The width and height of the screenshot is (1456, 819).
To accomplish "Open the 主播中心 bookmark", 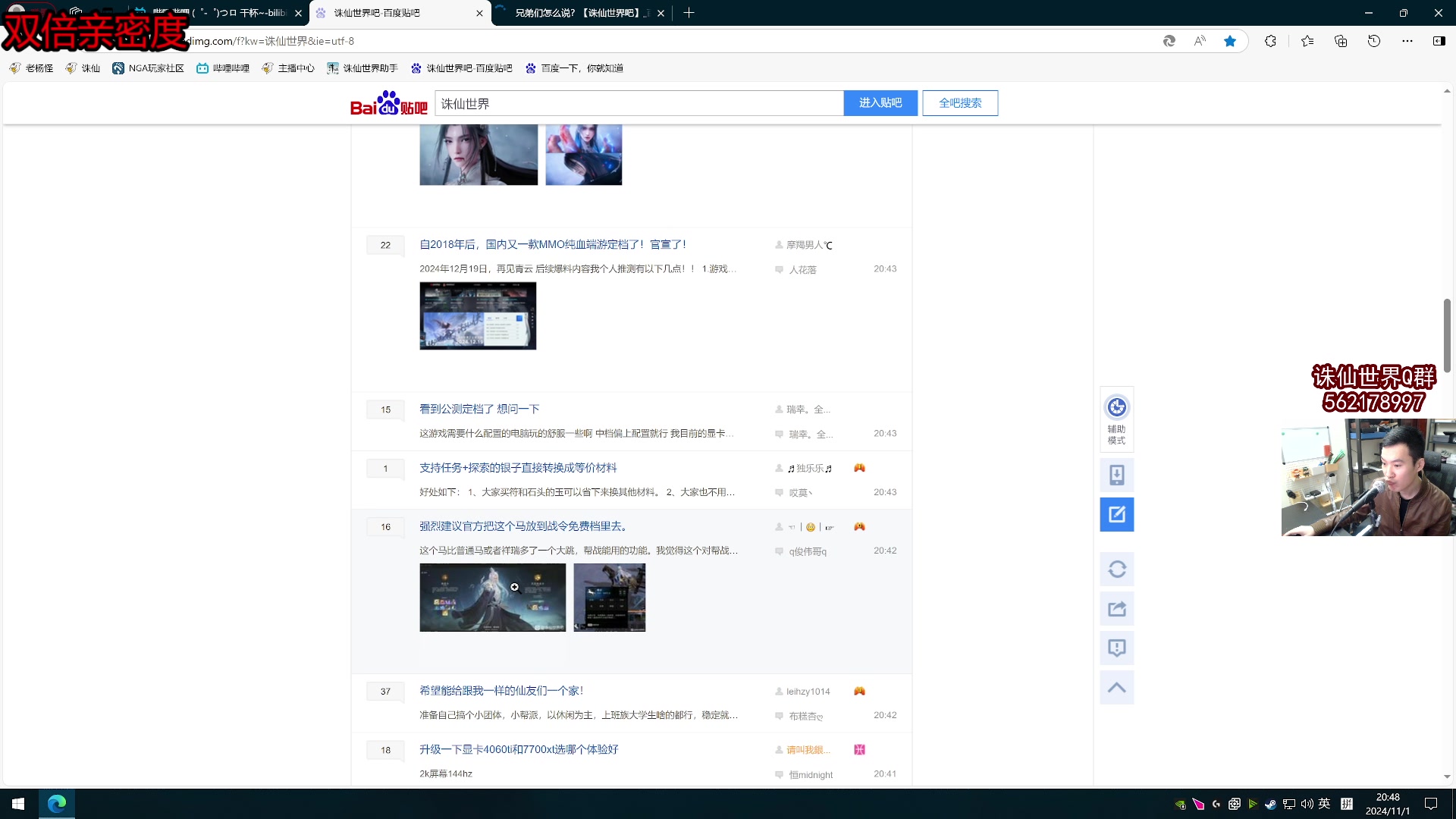I will pyautogui.click(x=287, y=68).
